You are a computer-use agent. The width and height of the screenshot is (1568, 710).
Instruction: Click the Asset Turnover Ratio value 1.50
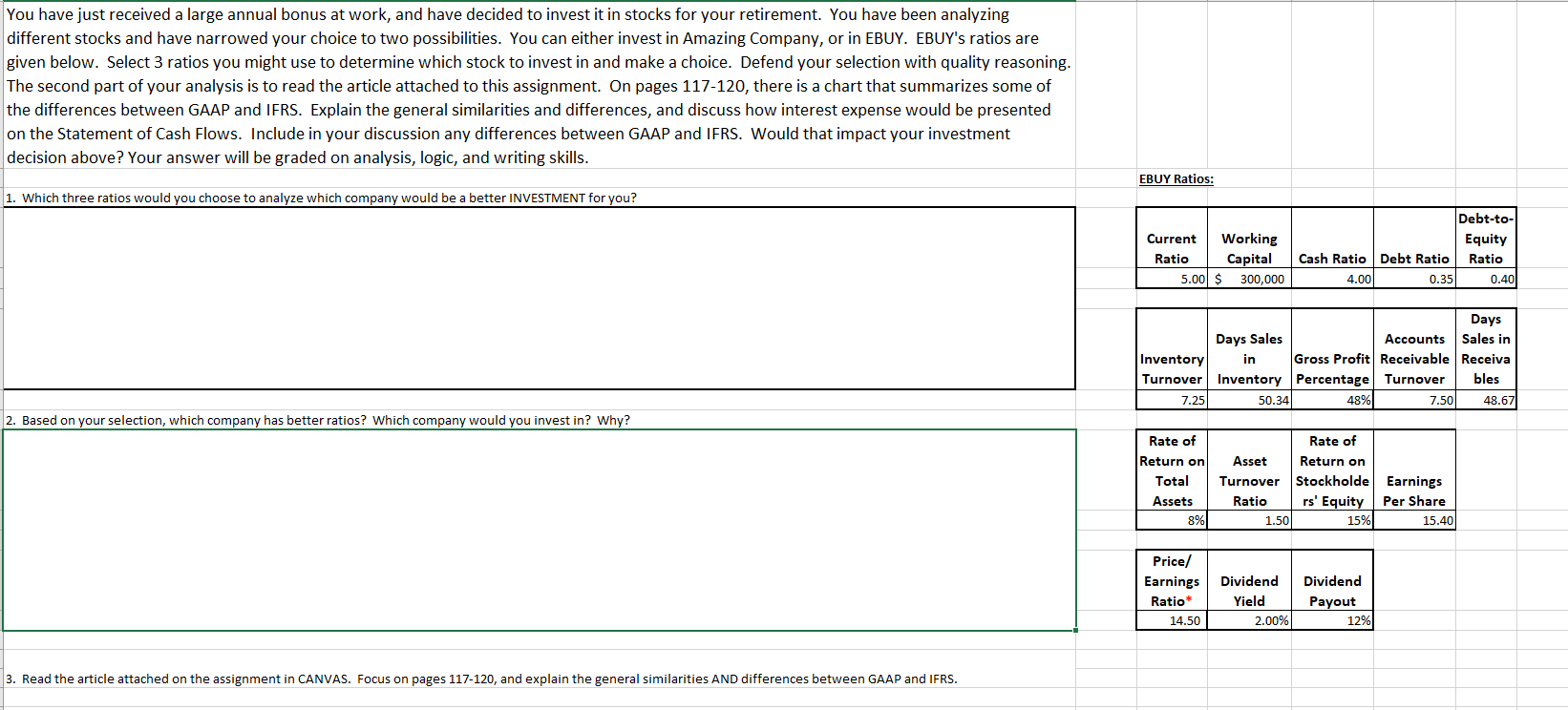[1249, 520]
